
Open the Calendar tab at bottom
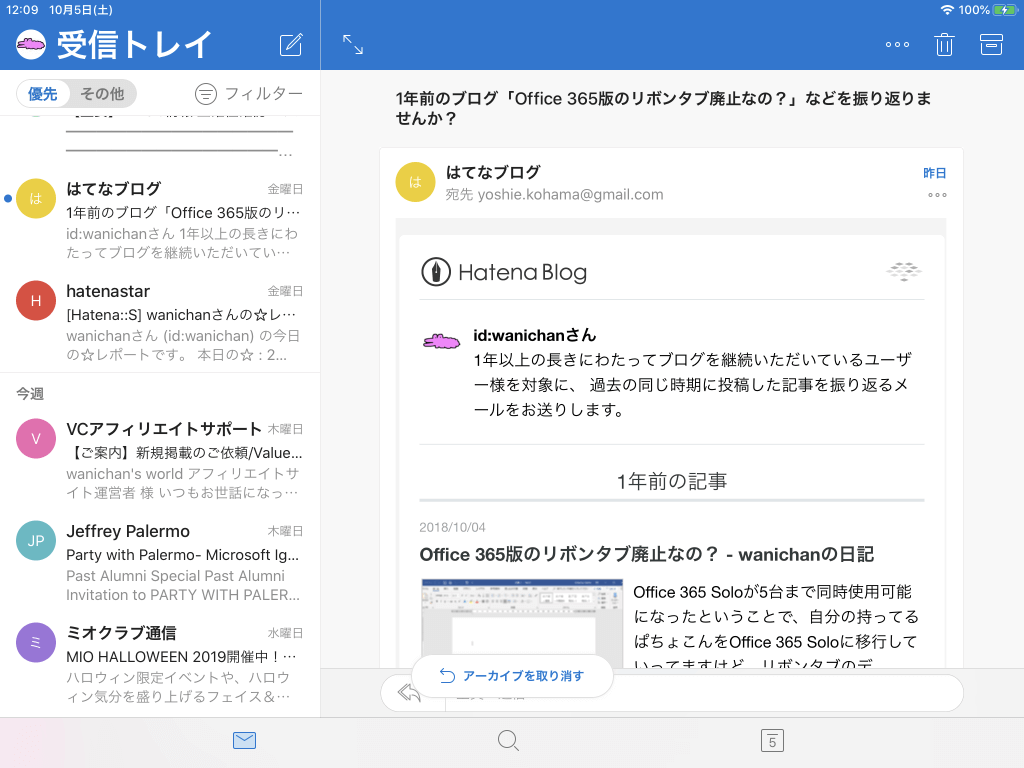[x=773, y=741]
